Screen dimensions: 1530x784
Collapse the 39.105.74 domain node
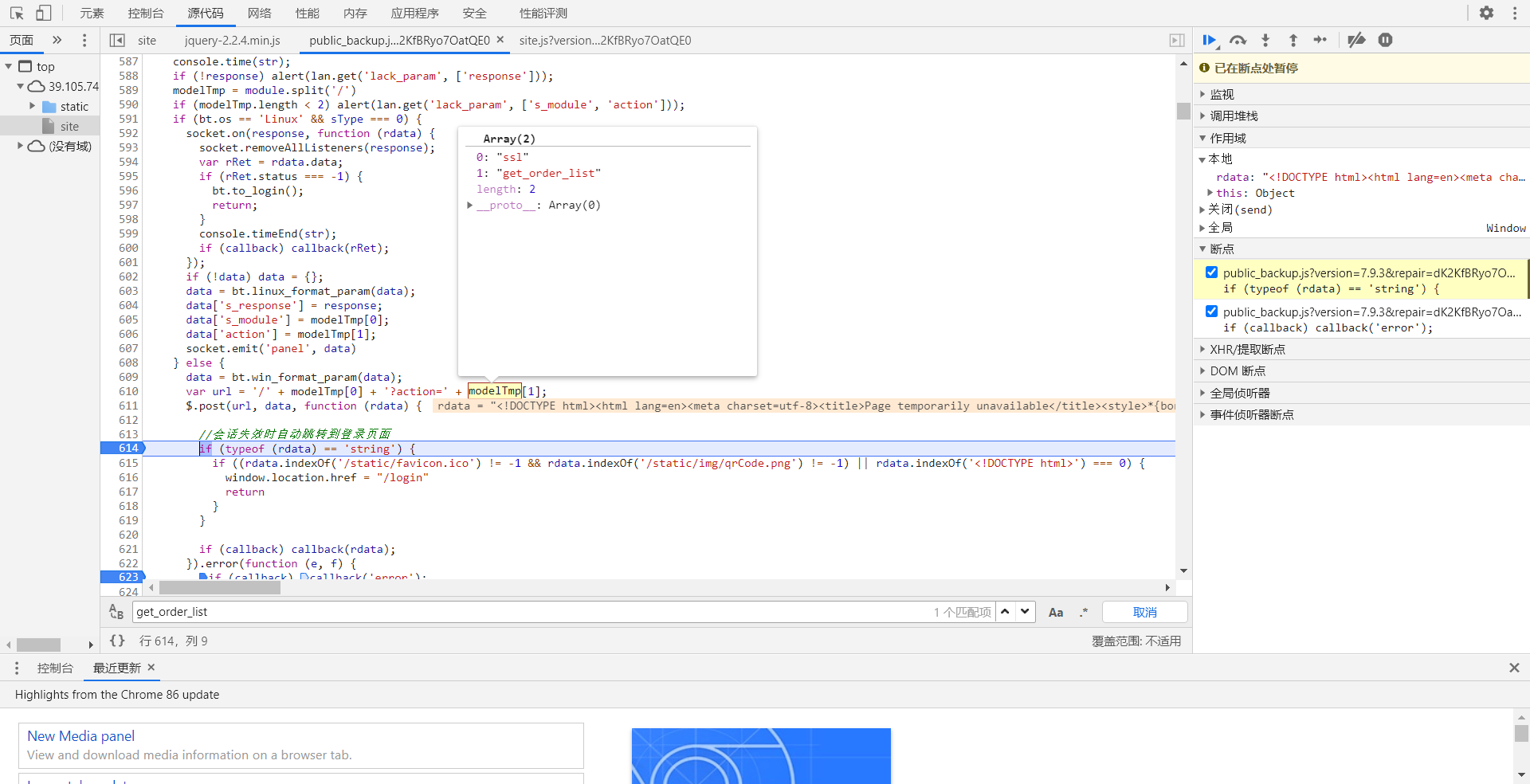pyautogui.click(x=21, y=86)
